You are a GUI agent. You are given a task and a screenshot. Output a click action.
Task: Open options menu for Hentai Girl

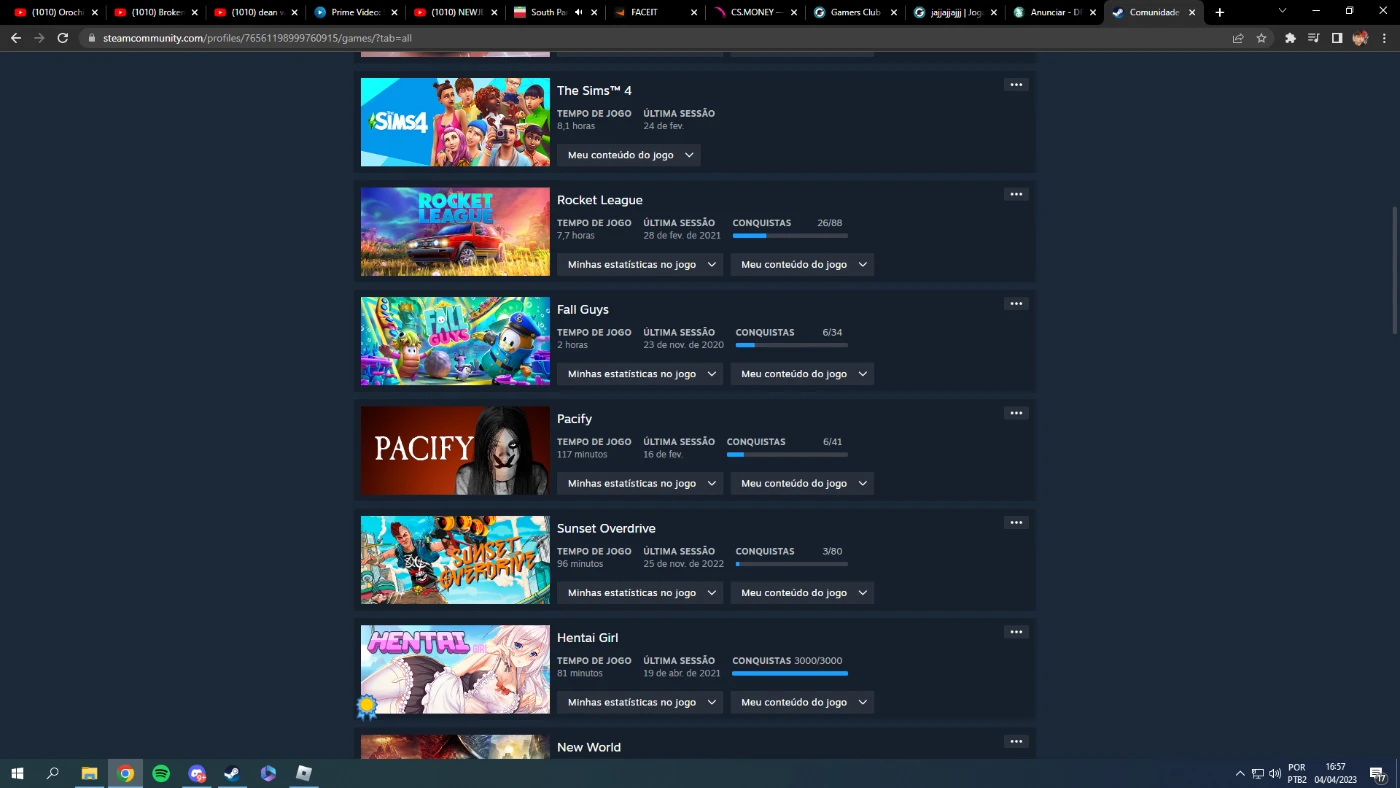tap(1016, 632)
